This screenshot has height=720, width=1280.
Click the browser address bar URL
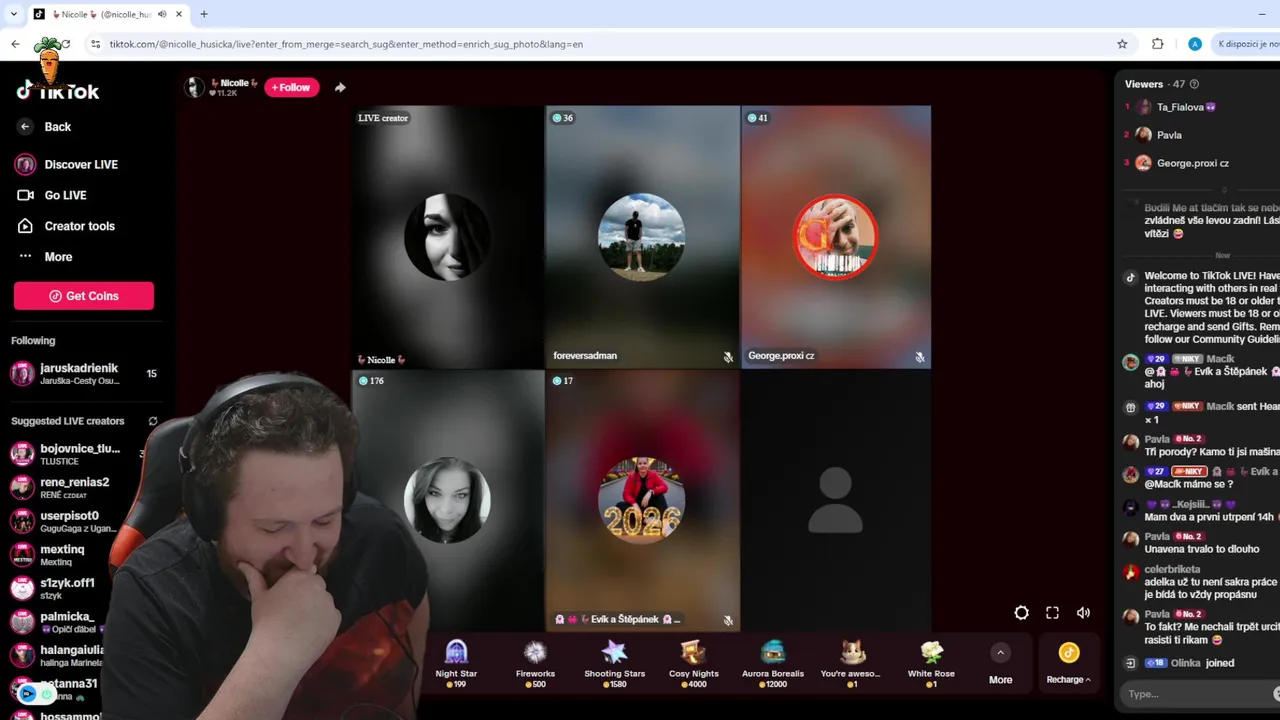click(346, 44)
